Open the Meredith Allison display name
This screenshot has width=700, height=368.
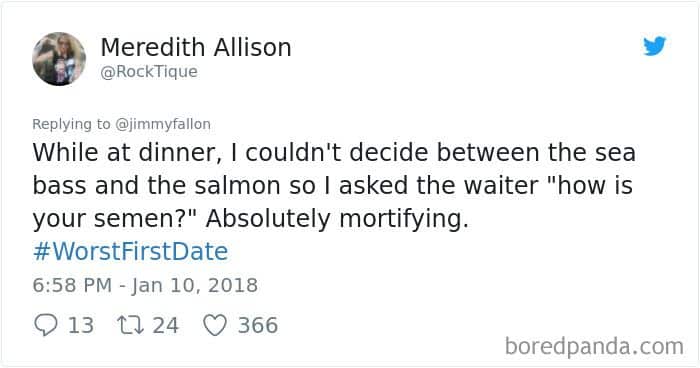click(x=196, y=47)
